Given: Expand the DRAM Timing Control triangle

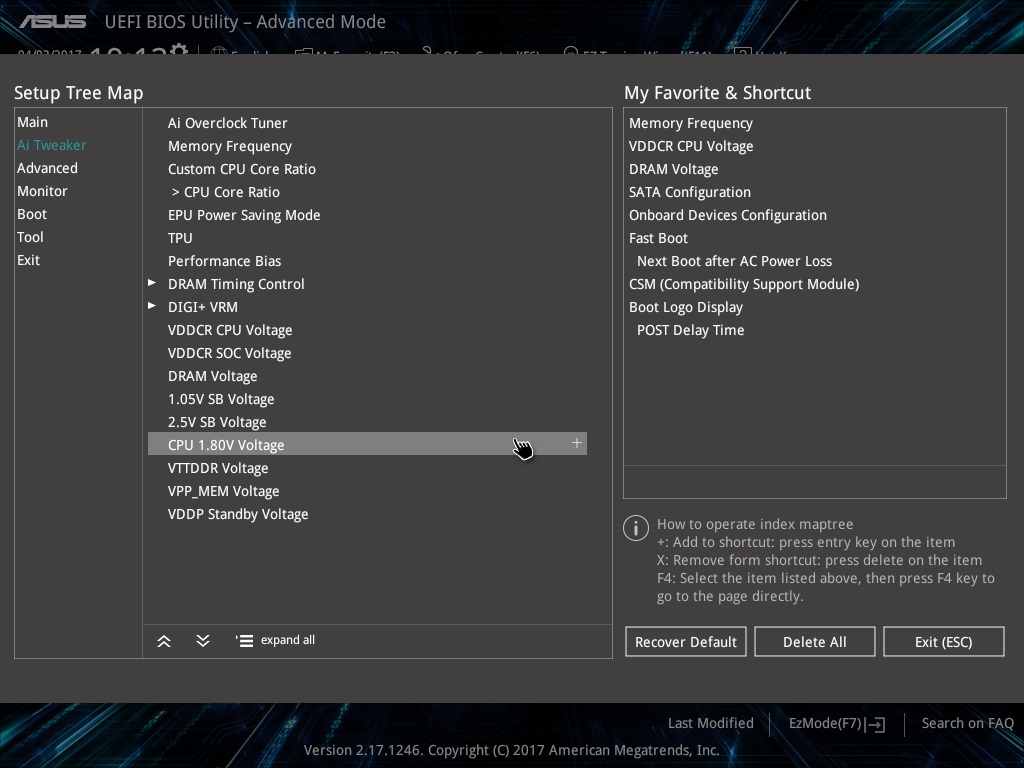Looking at the screenshot, I should 152,283.
